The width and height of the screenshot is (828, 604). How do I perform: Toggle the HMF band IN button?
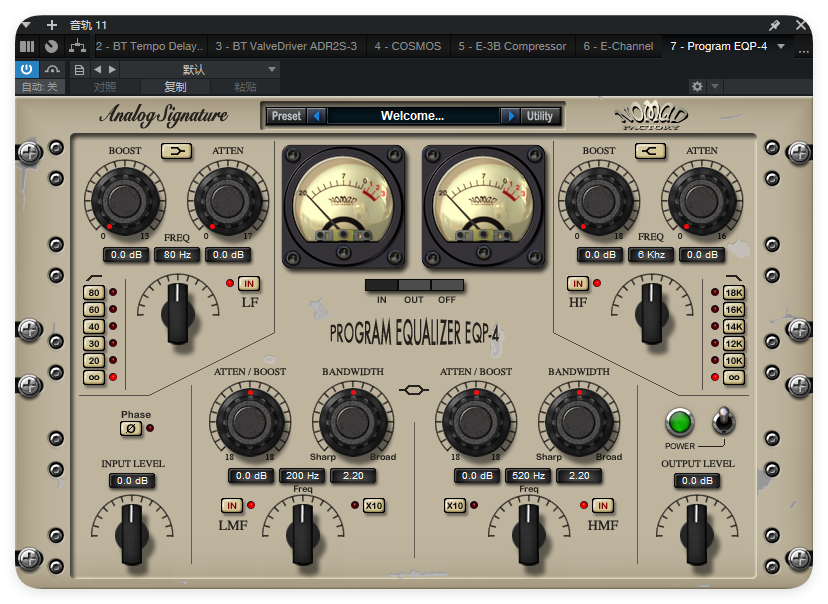603,506
